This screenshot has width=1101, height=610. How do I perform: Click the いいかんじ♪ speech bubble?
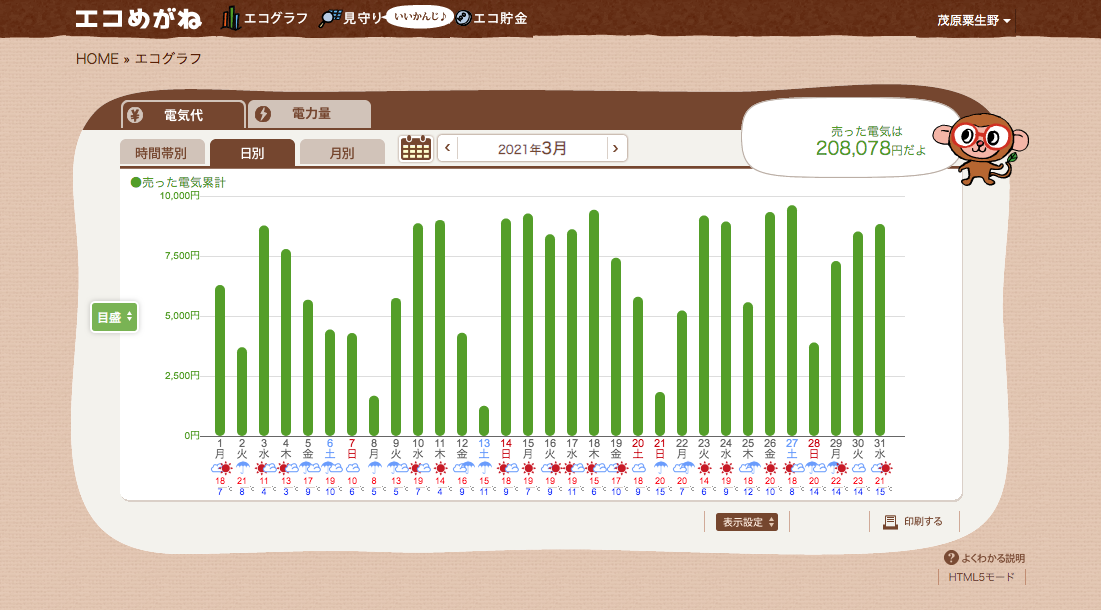(x=419, y=16)
